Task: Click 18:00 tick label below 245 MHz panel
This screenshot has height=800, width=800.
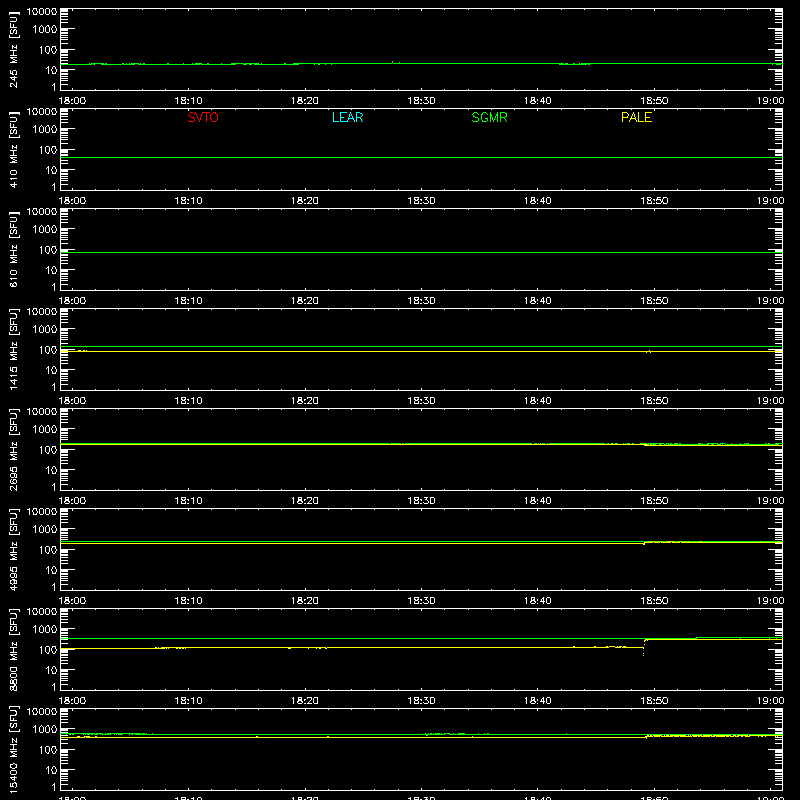Action: click(x=72, y=101)
